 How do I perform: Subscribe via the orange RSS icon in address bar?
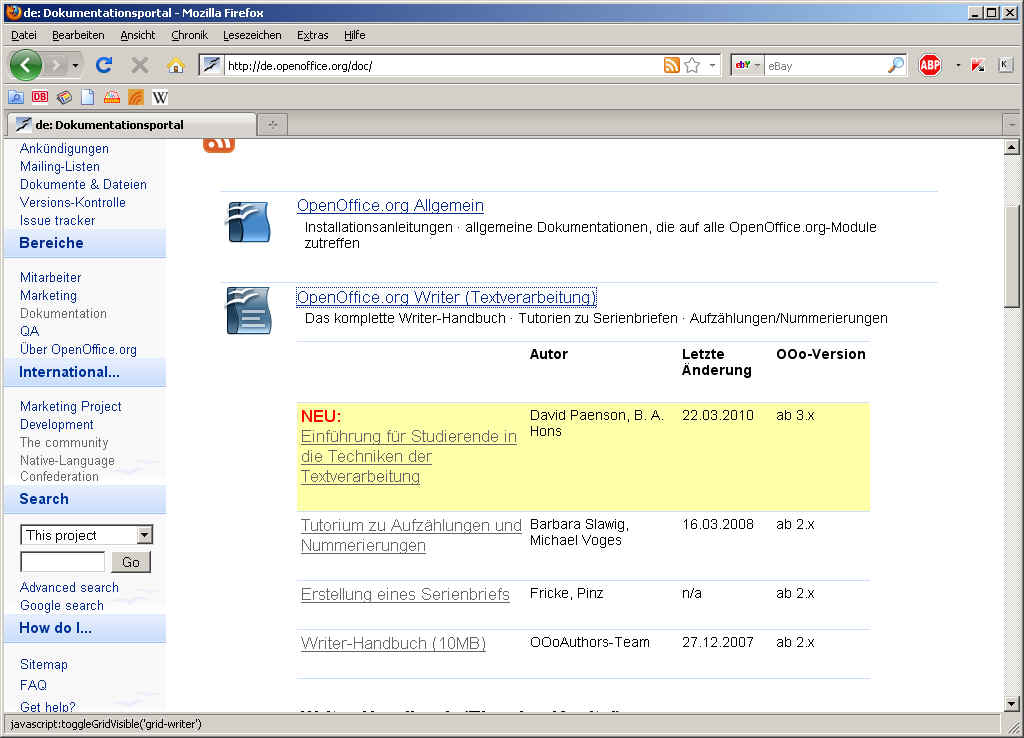pos(671,65)
